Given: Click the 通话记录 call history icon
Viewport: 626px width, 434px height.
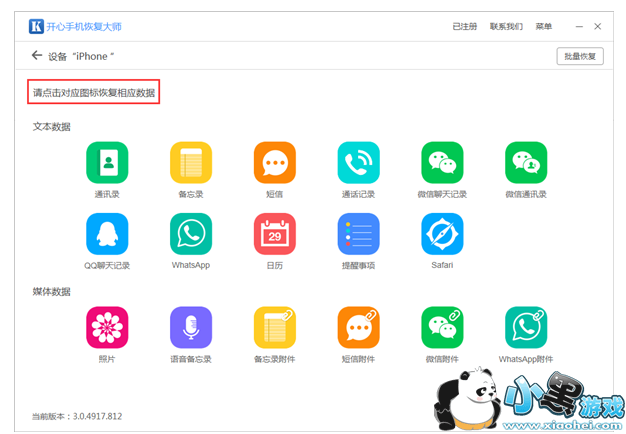Looking at the screenshot, I should pos(359,163).
